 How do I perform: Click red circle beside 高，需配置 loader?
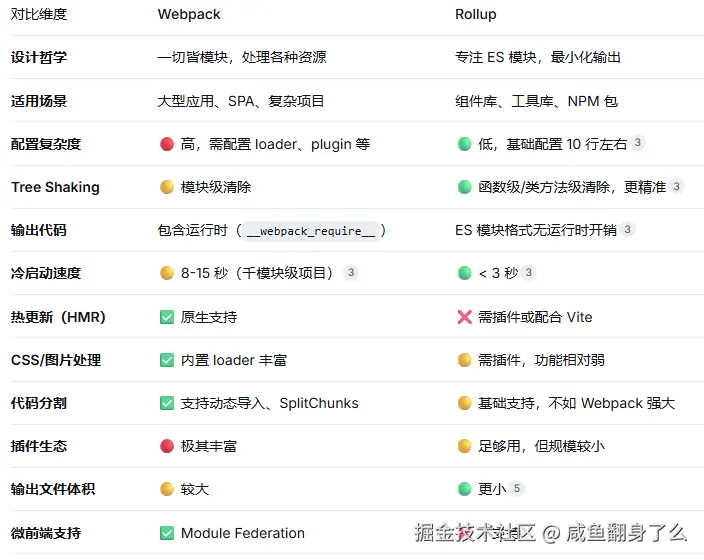tap(167, 144)
